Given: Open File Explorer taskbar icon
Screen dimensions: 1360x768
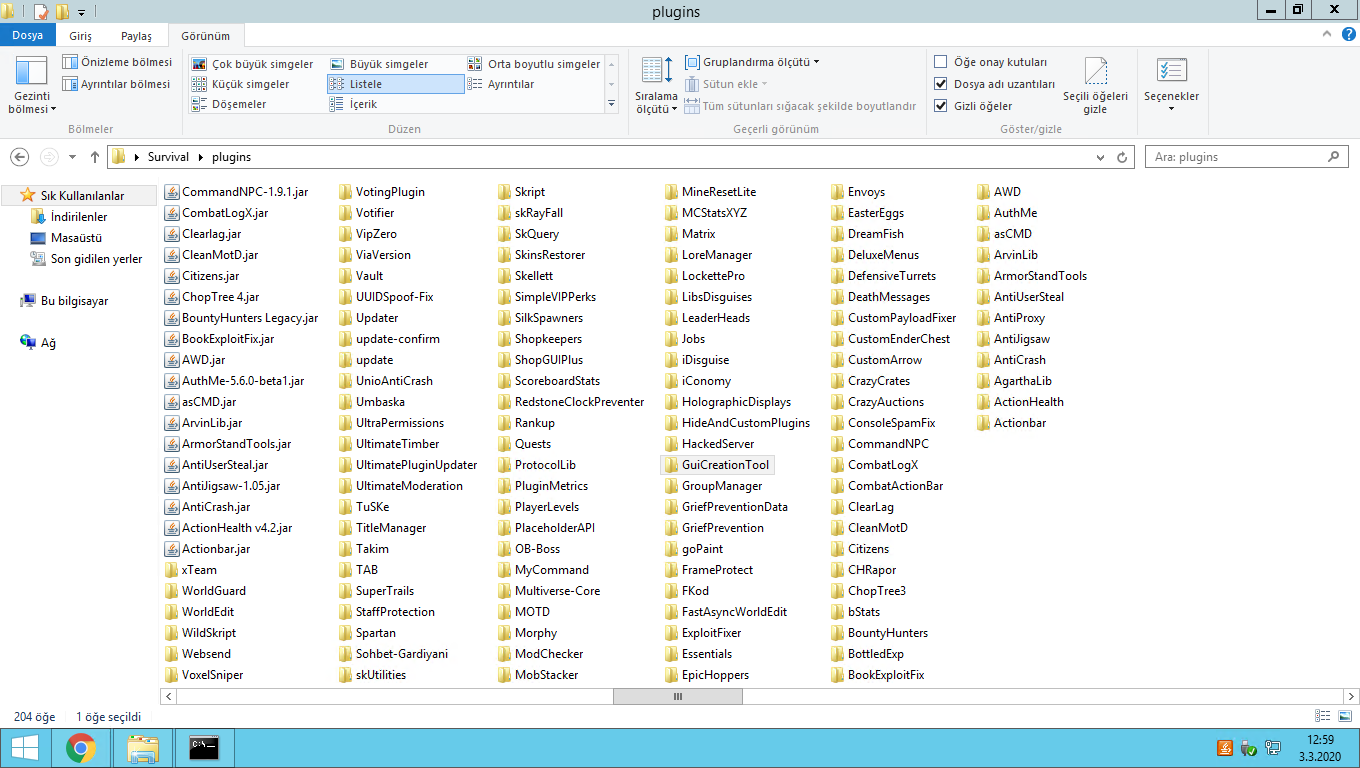Looking at the screenshot, I should (143, 748).
